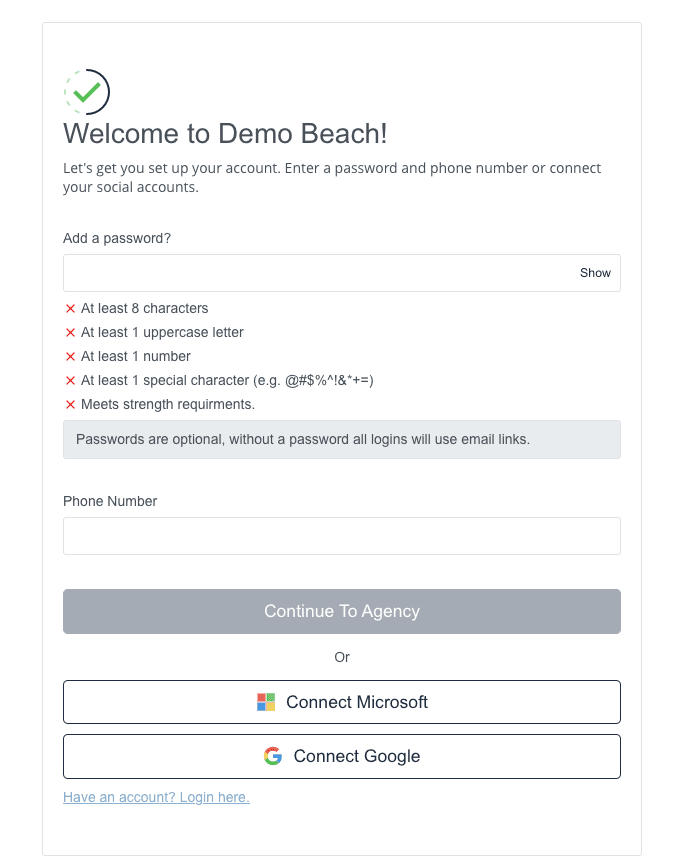Click the Connect Google button

(x=342, y=756)
